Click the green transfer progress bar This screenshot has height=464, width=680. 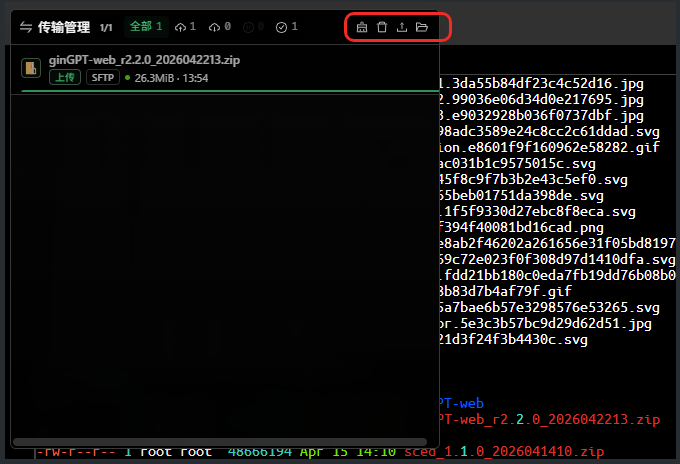(x=228, y=91)
